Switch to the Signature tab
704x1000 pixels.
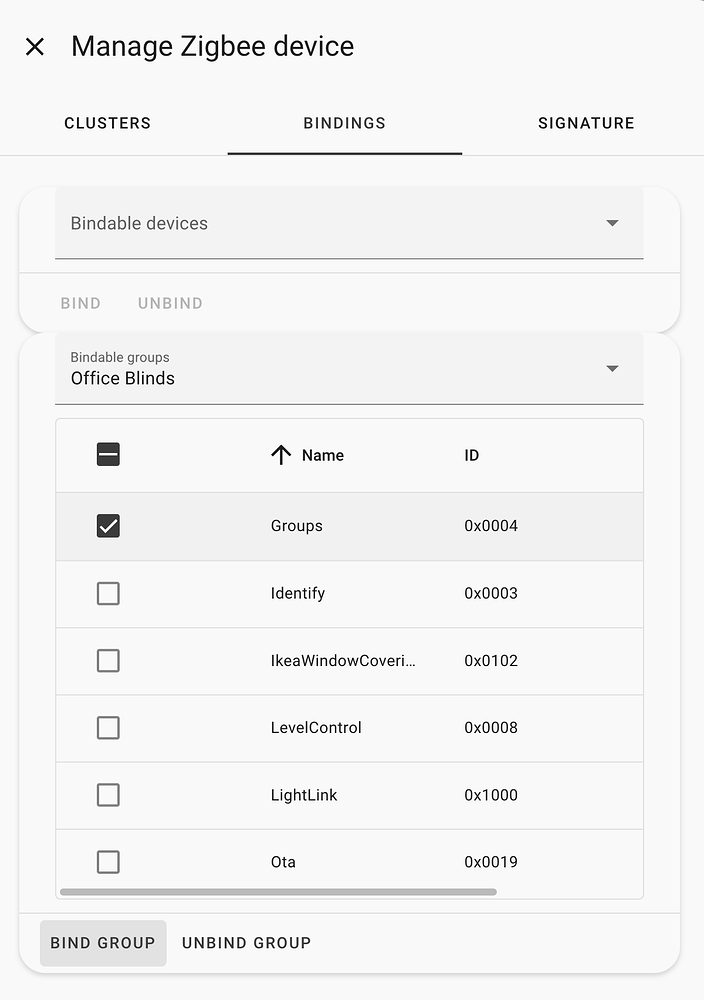(x=586, y=123)
